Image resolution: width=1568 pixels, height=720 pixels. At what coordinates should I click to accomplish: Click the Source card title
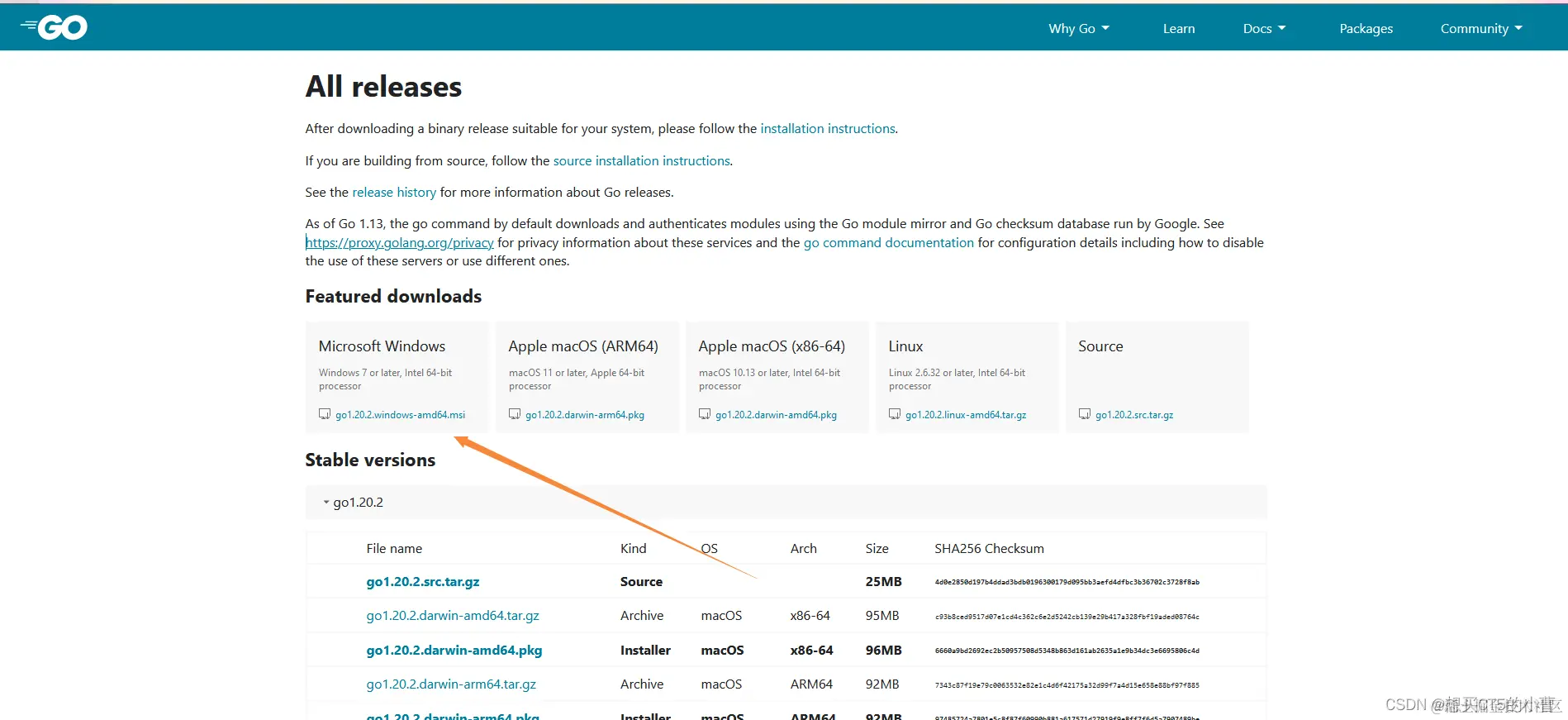point(1100,346)
